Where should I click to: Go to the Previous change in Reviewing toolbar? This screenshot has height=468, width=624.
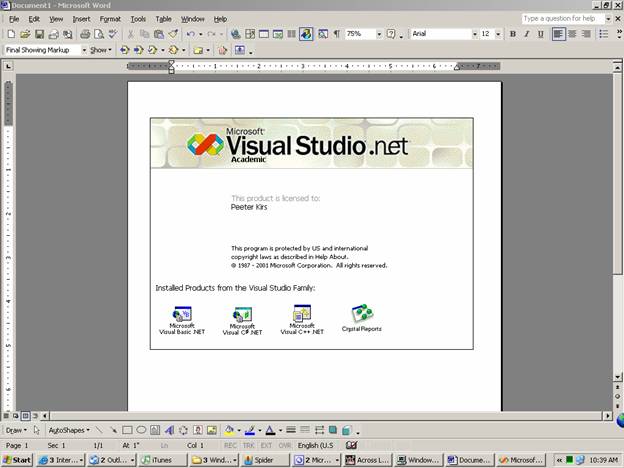125,50
